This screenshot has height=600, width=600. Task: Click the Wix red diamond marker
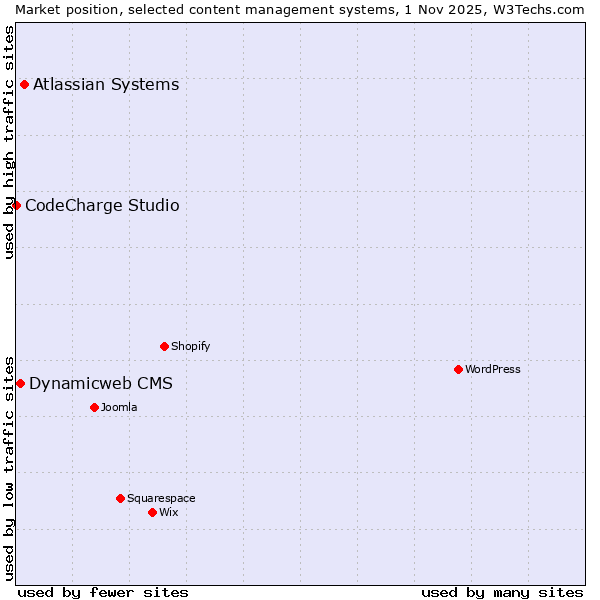[152, 512]
